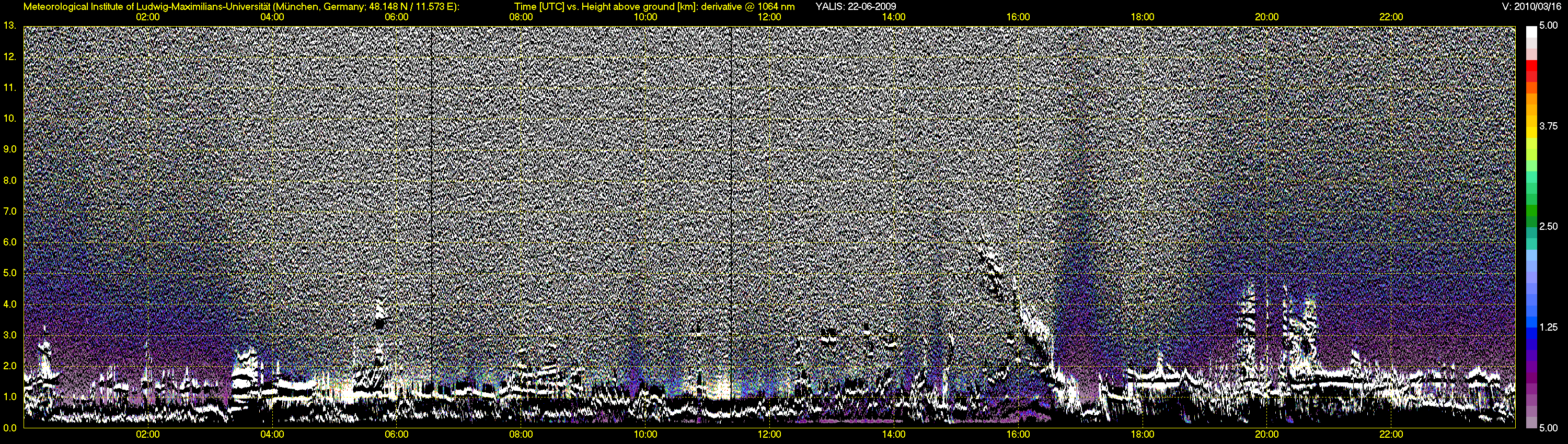Click the '08:00' label on bottom time axis
This screenshot has width=1568, height=444.
(521, 434)
